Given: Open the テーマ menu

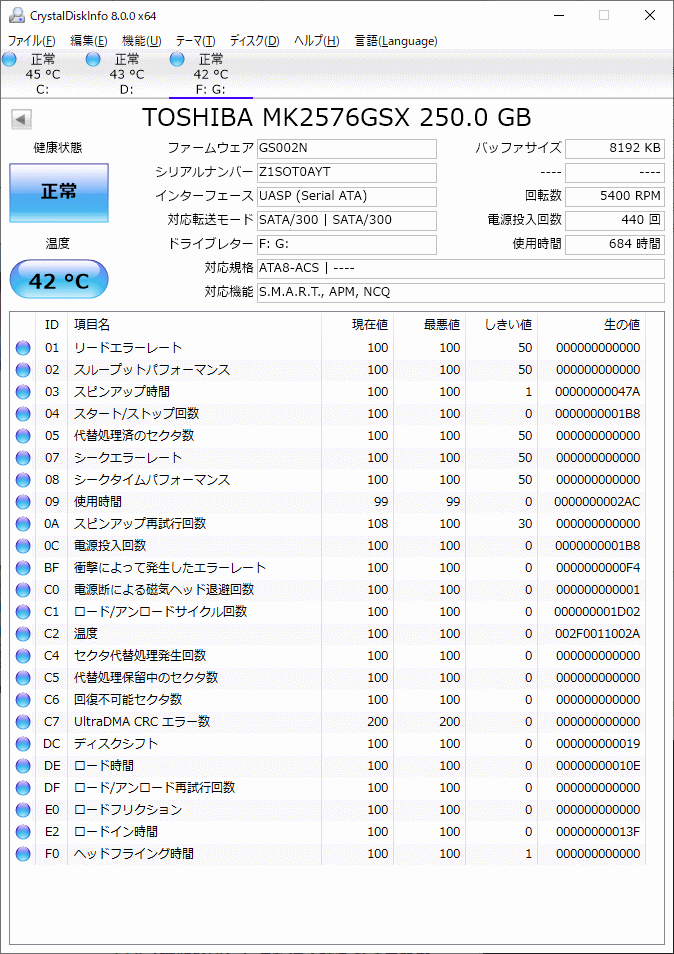Looking at the screenshot, I should click(193, 41).
